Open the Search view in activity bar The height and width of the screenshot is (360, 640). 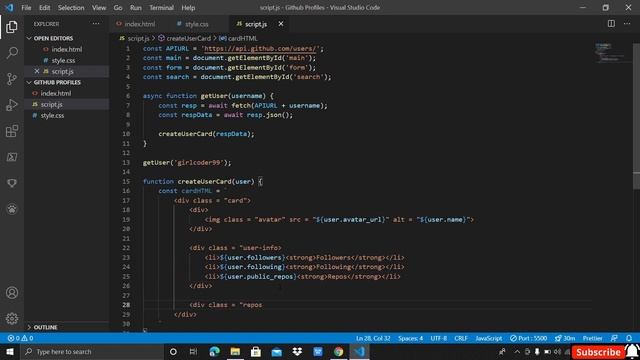click(12, 53)
